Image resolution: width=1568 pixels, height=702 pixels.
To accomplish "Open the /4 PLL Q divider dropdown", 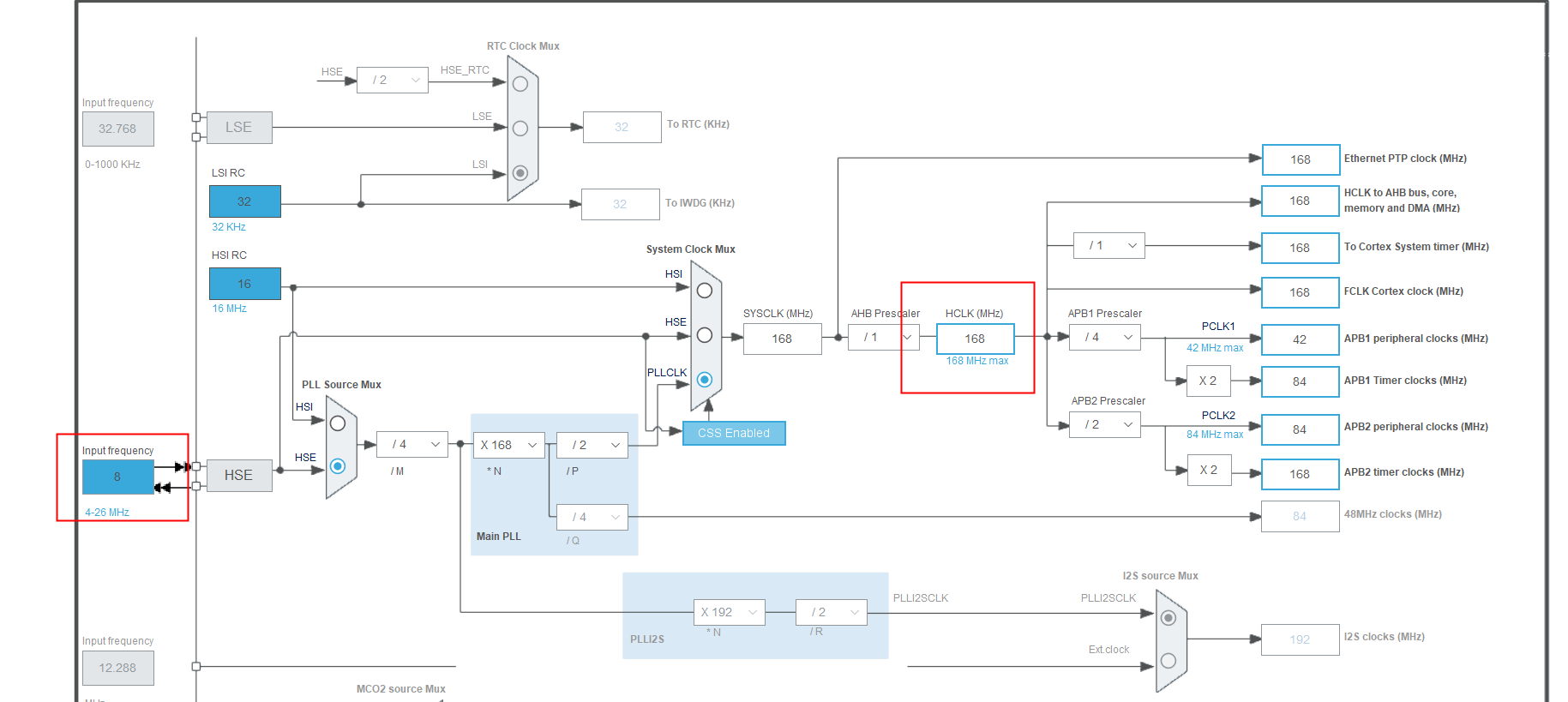I will coord(592,517).
